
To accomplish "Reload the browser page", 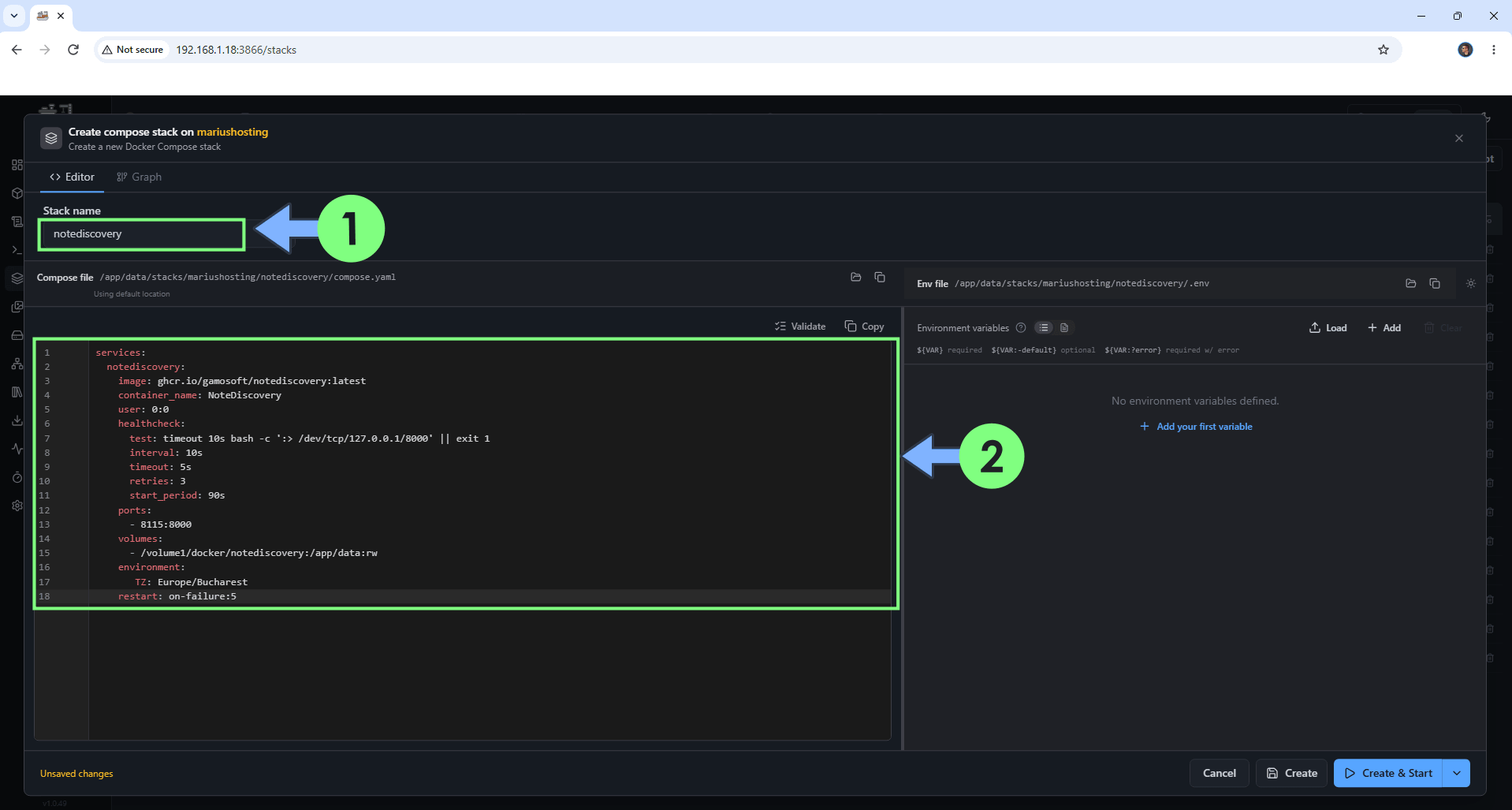I will coord(73,50).
